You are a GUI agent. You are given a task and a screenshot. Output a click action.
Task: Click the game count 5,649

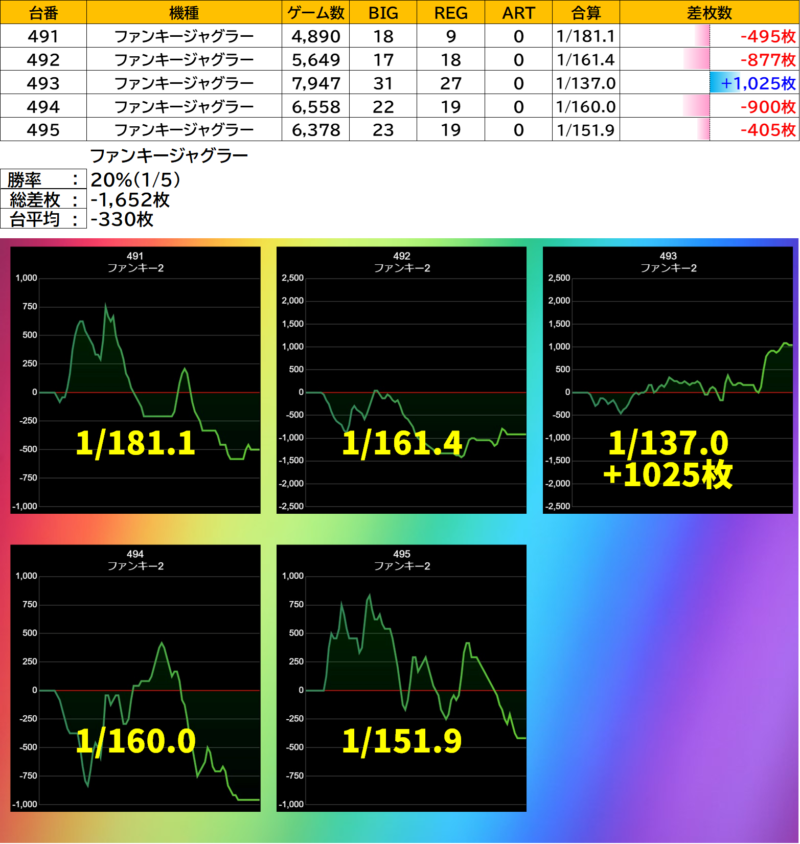pyautogui.click(x=315, y=59)
